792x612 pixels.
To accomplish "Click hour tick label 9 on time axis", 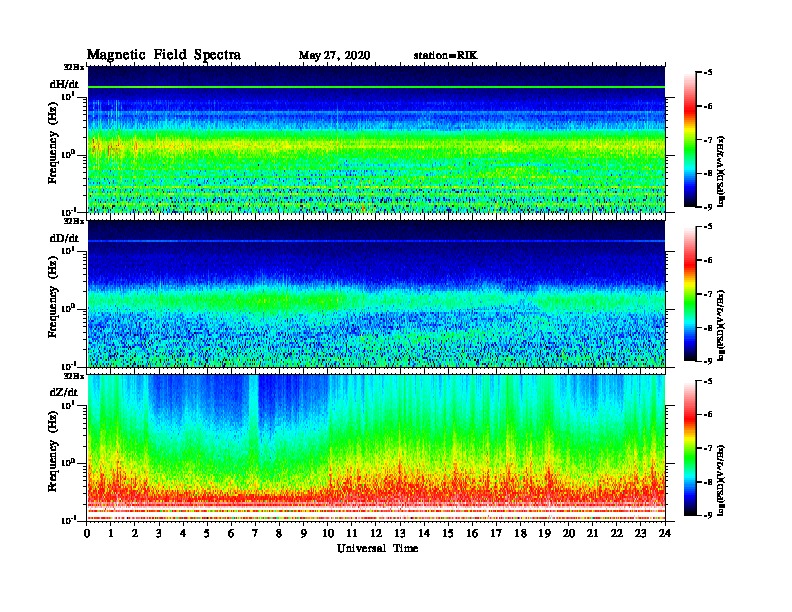I will (304, 533).
